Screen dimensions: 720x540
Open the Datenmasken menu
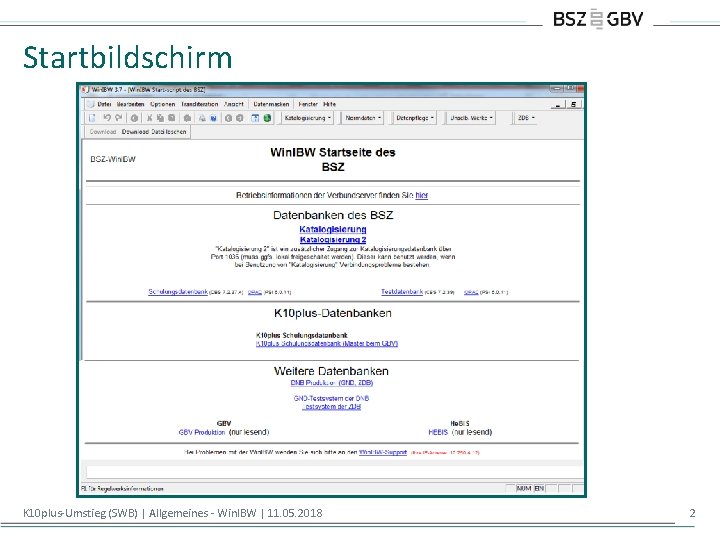point(271,104)
